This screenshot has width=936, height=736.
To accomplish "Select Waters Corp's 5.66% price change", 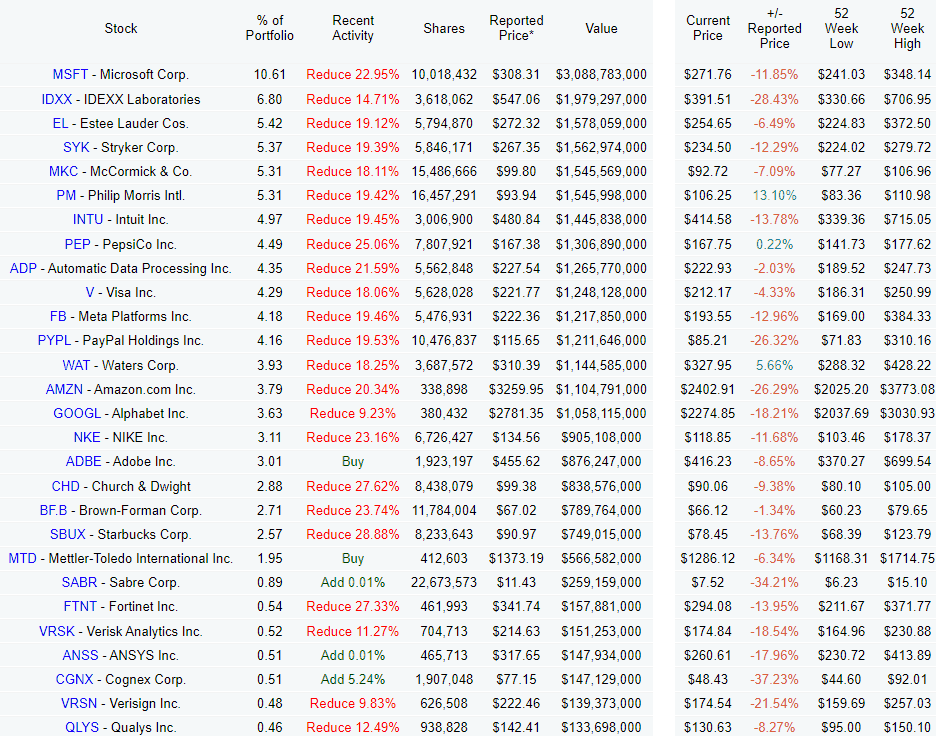I will tap(775, 365).
